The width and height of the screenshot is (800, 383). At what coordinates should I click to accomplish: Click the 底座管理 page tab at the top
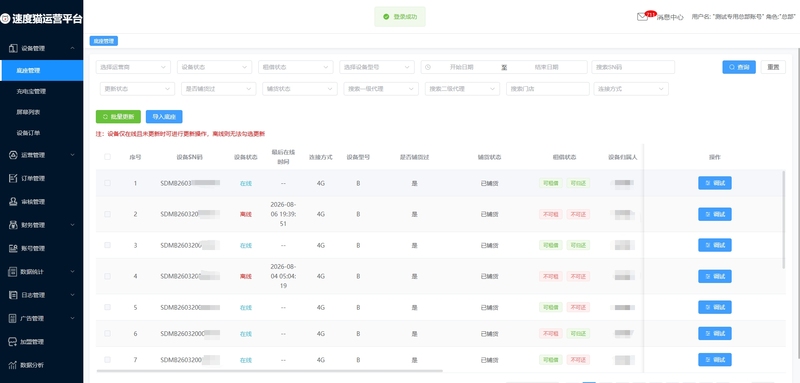(x=104, y=41)
